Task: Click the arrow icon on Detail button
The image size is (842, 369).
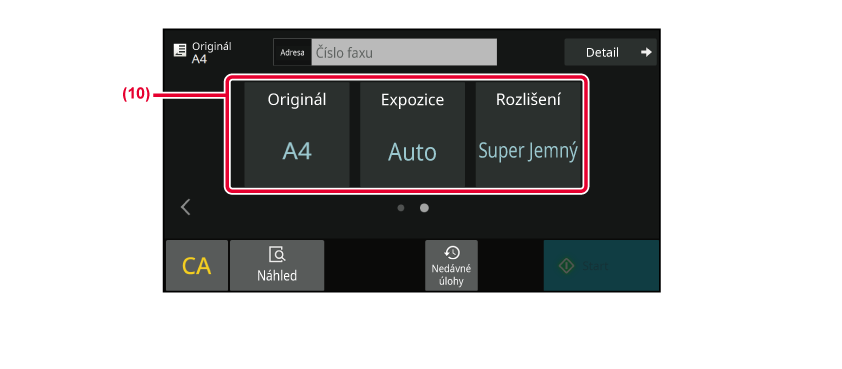Action: 646,52
